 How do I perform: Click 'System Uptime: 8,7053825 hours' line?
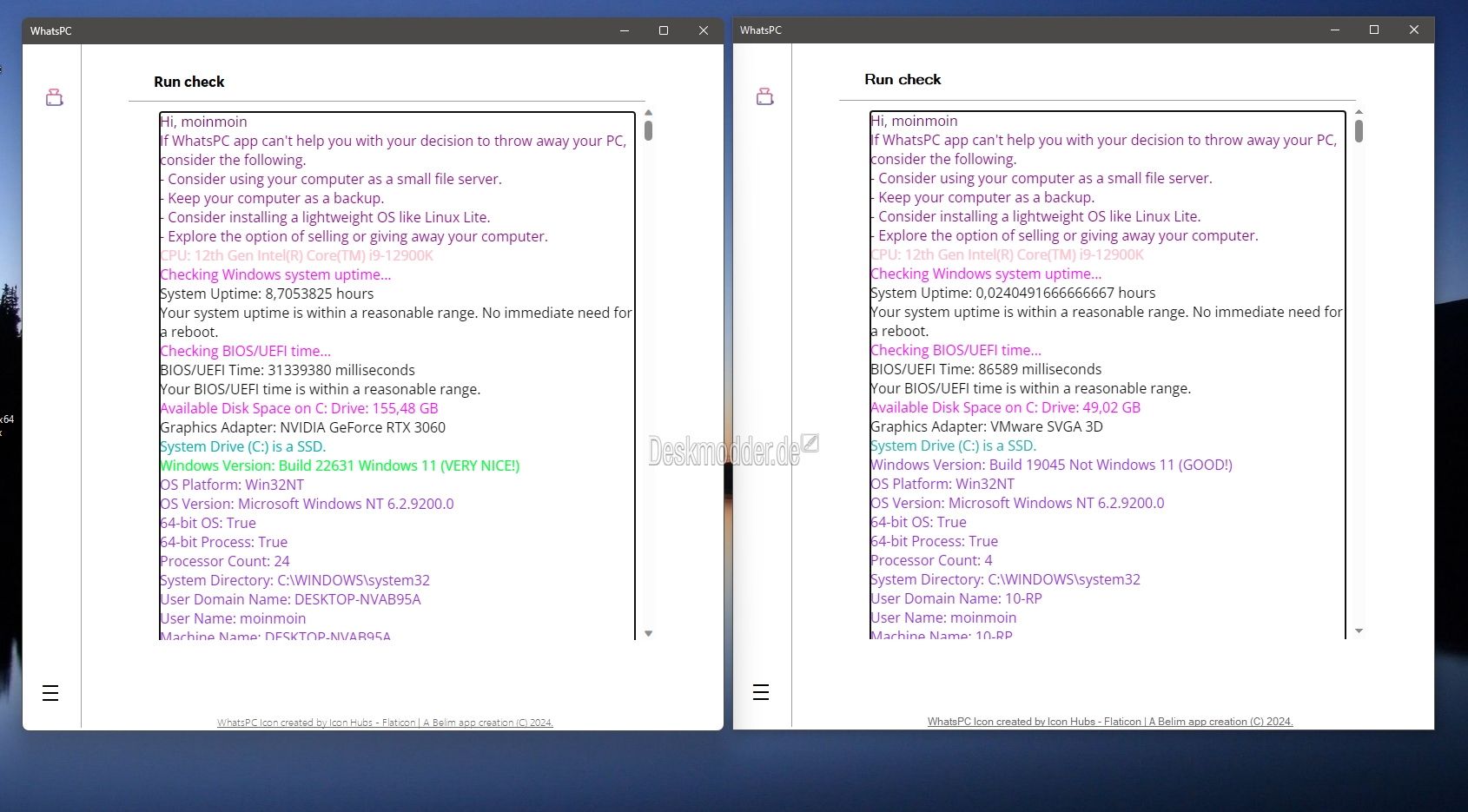pos(267,294)
